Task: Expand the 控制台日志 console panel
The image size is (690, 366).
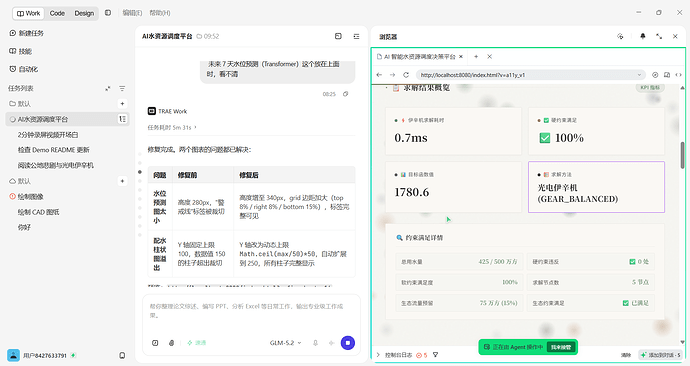Action: (378, 355)
